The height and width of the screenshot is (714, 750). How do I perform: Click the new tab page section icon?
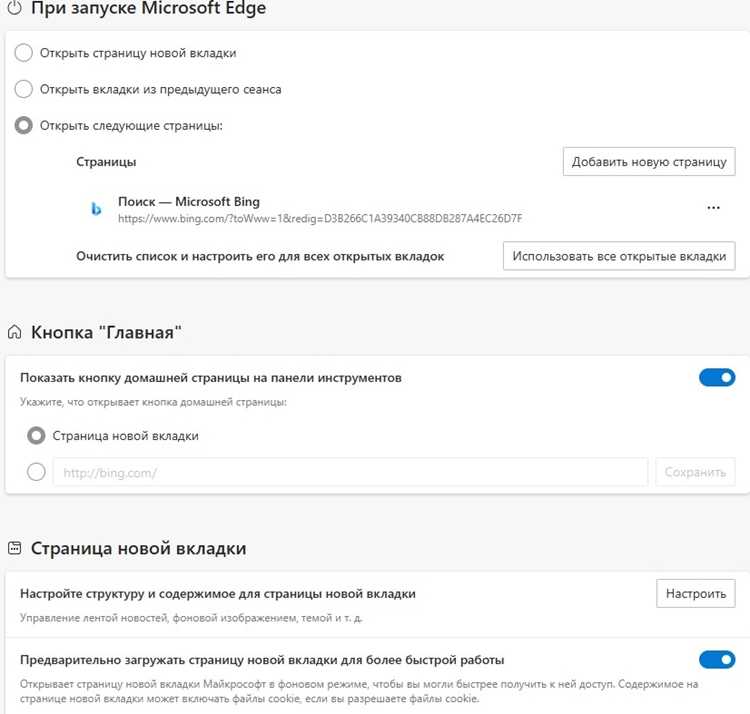click(14, 548)
